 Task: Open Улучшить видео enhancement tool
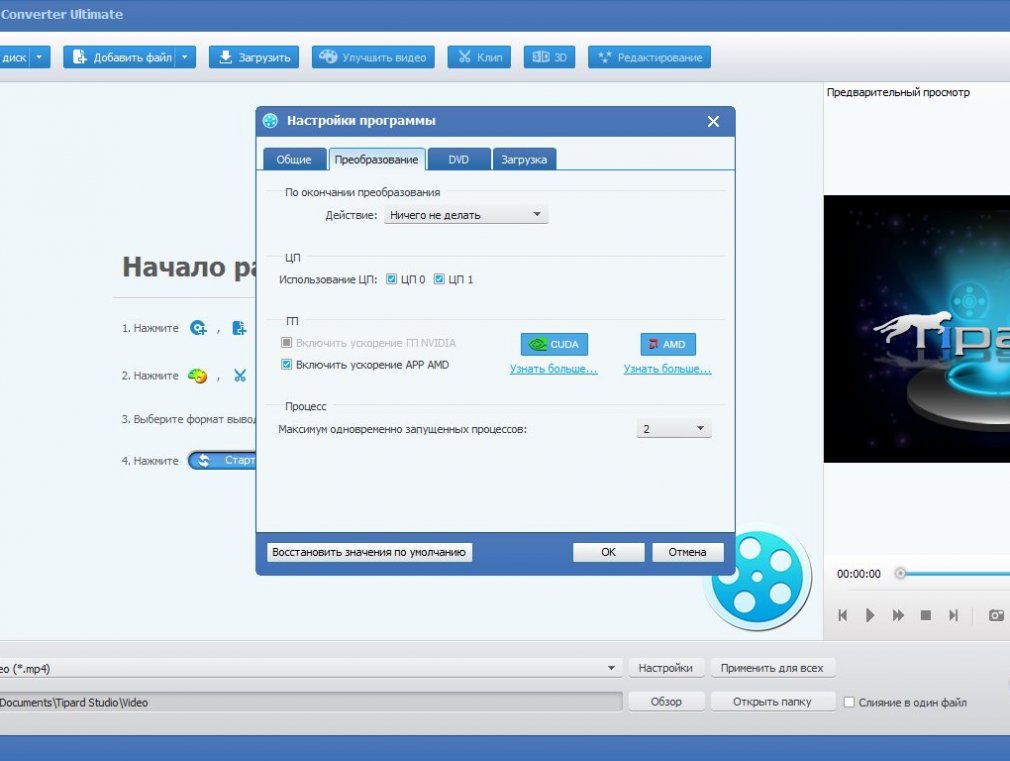[373, 57]
